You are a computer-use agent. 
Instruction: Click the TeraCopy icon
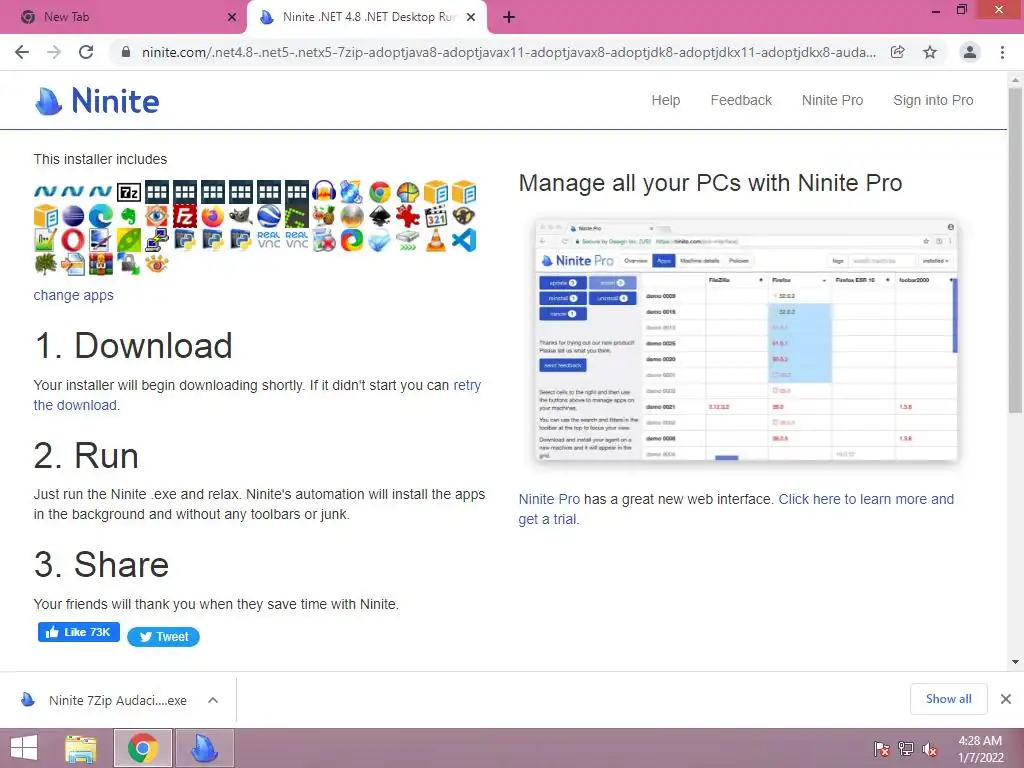[408, 240]
